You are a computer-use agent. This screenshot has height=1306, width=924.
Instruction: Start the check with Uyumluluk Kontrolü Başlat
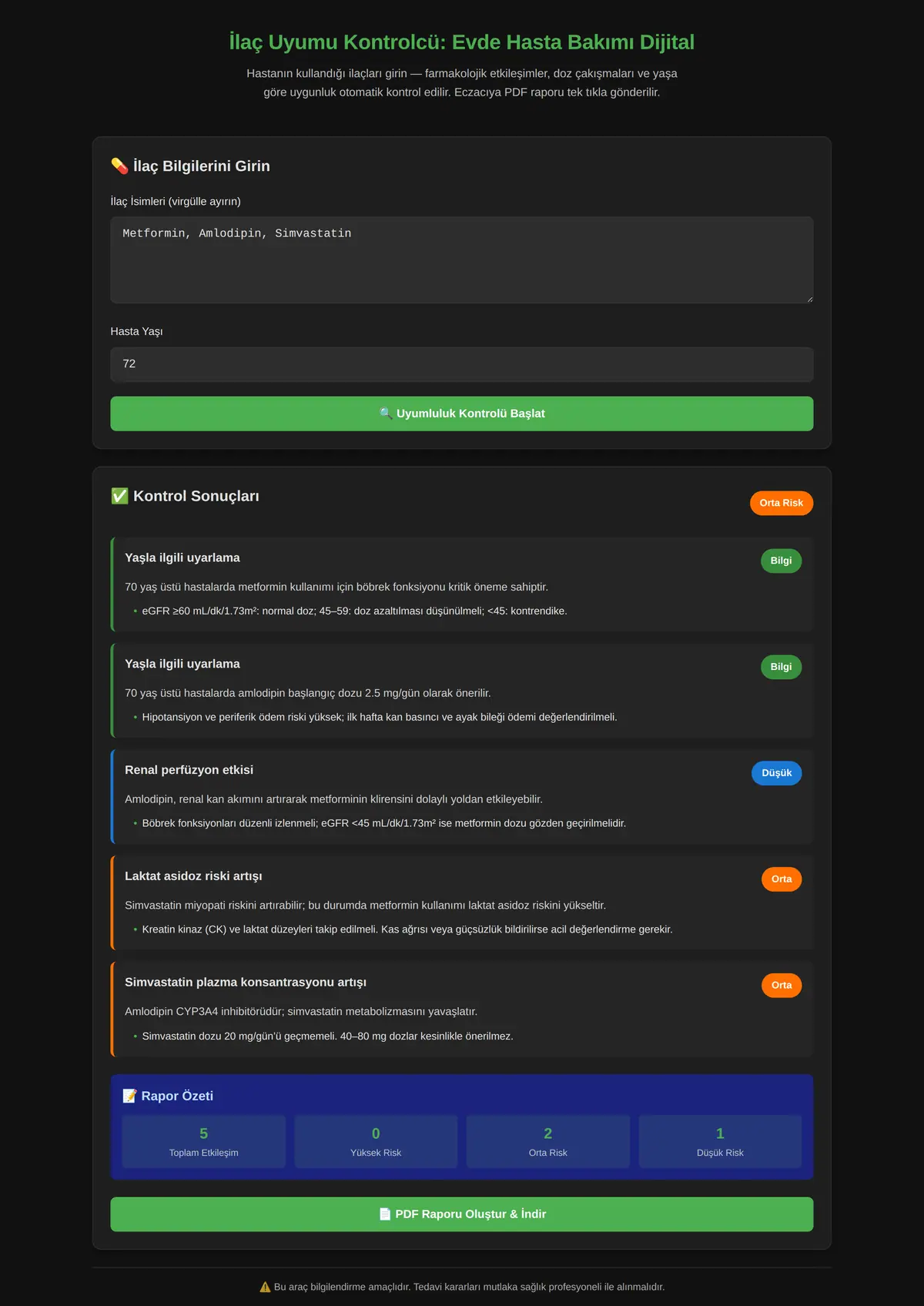coord(462,414)
